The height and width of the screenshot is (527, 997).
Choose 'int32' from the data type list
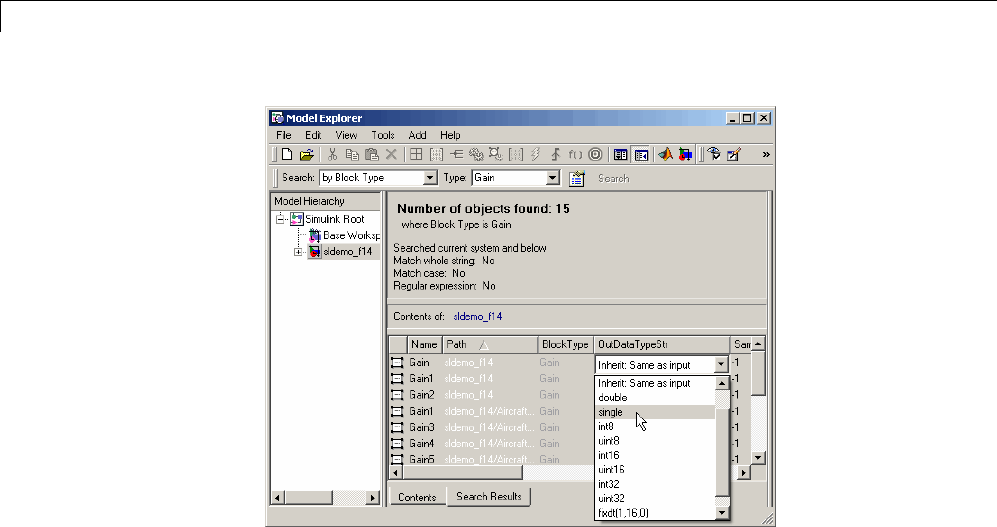655,484
